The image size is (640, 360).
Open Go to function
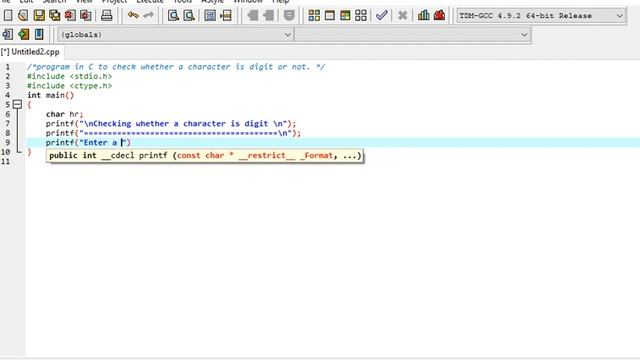coord(210,16)
